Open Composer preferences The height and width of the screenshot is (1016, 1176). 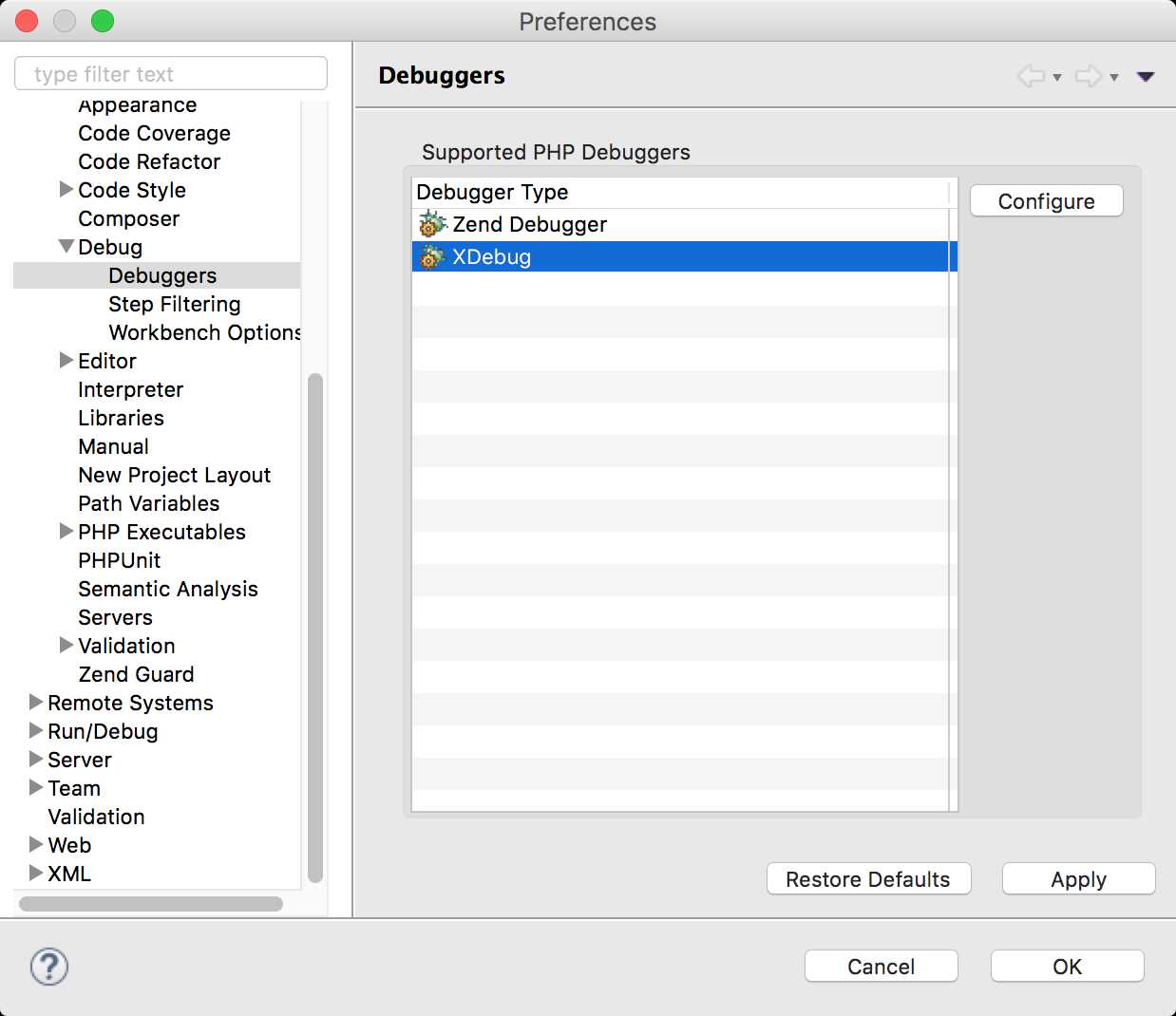click(x=128, y=218)
